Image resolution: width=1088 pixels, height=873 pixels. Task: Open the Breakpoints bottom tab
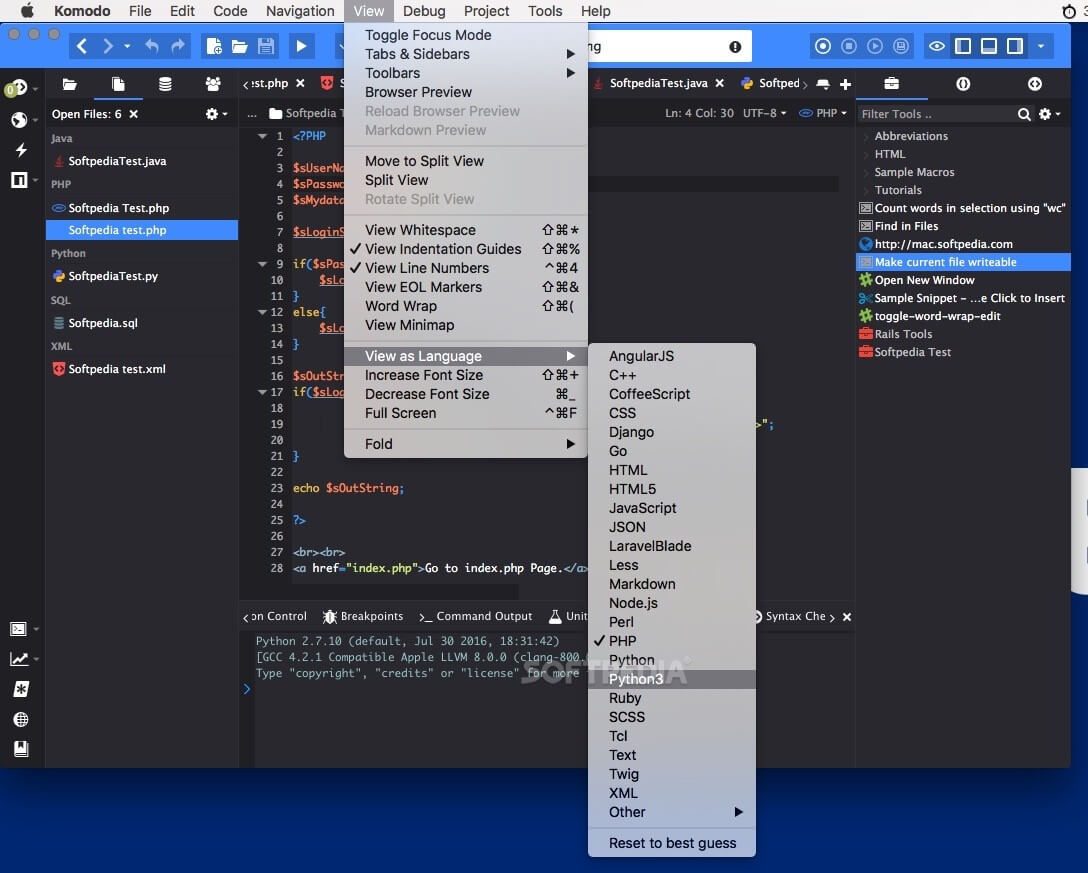364,616
